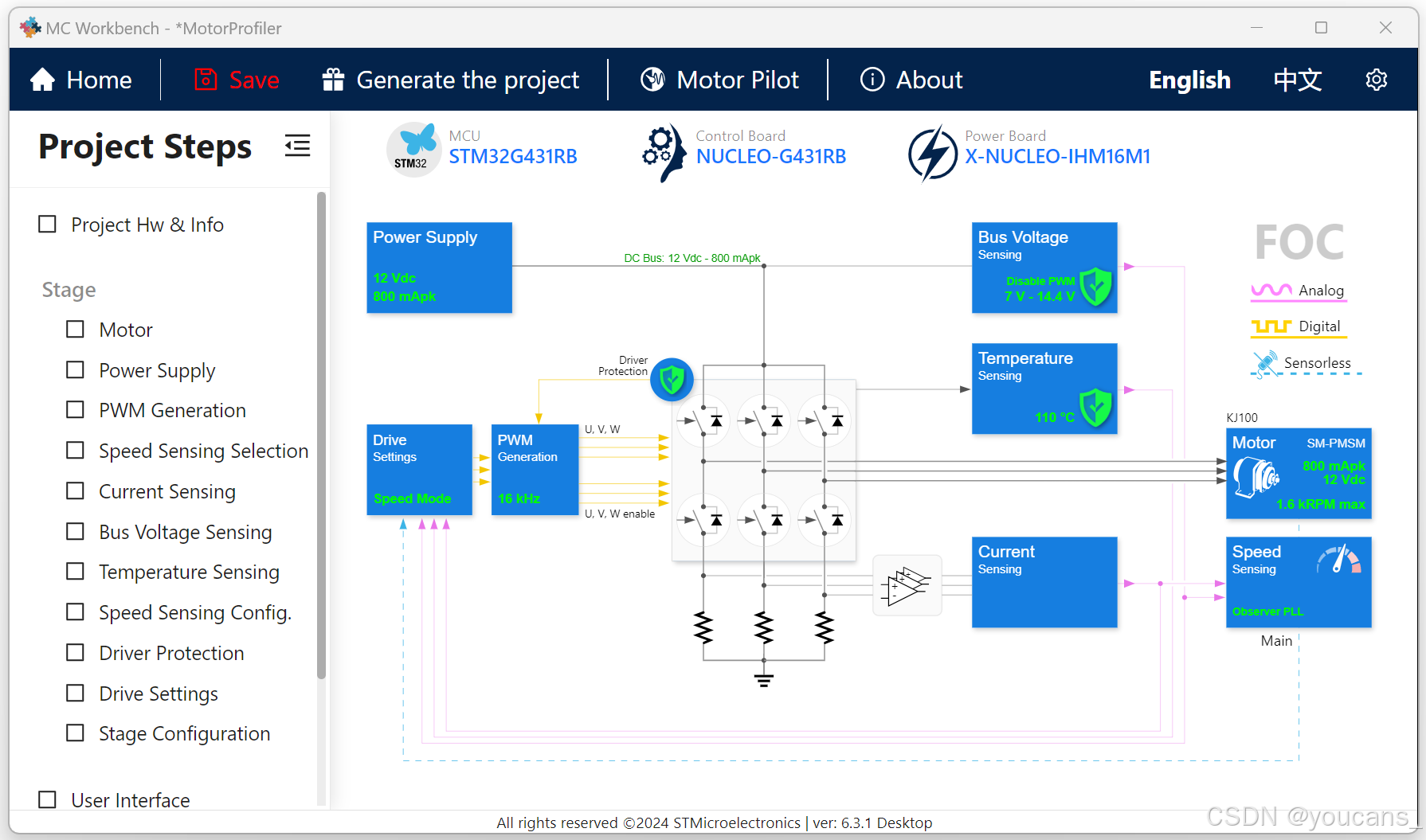Open the PWM Generation block
The image size is (1426, 840).
(535, 470)
